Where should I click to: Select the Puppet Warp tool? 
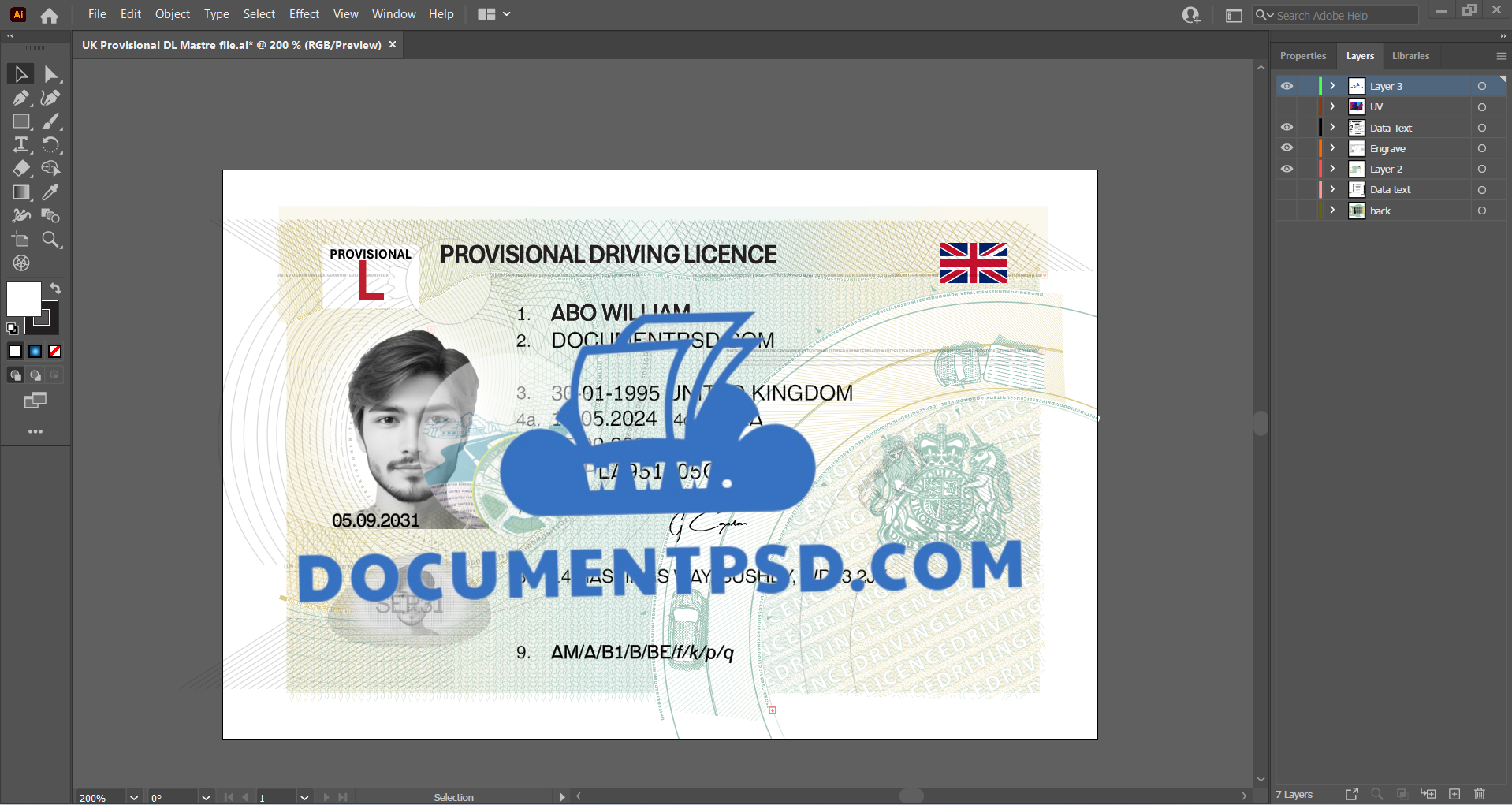coord(21,216)
